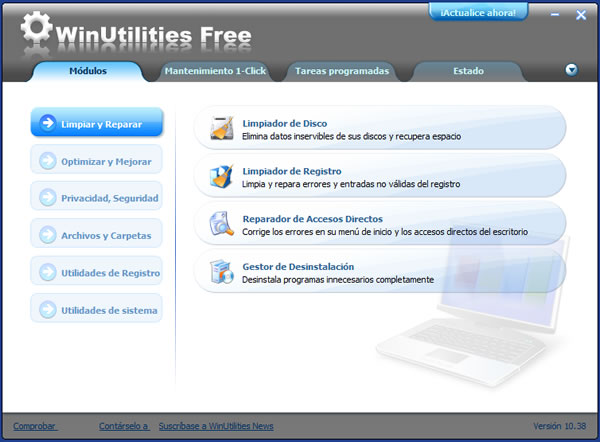Open the Limpiador de Disco broom icon
This screenshot has width=600, height=442.
click(x=222, y=128)
